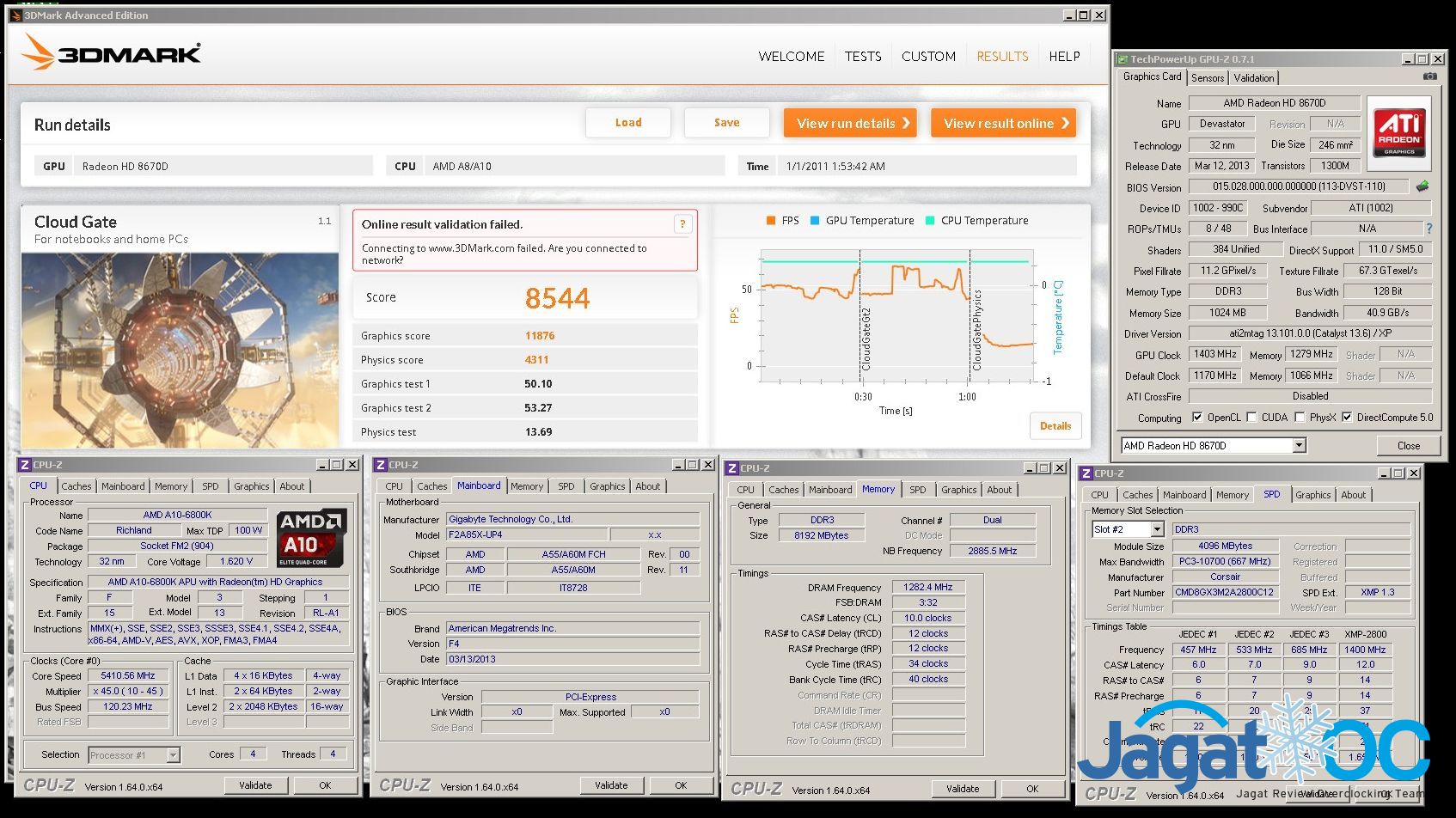The image size is (1456, 818).
Task: Toggle the OpenCL checkbox
Action: (x=1197, y=418)
